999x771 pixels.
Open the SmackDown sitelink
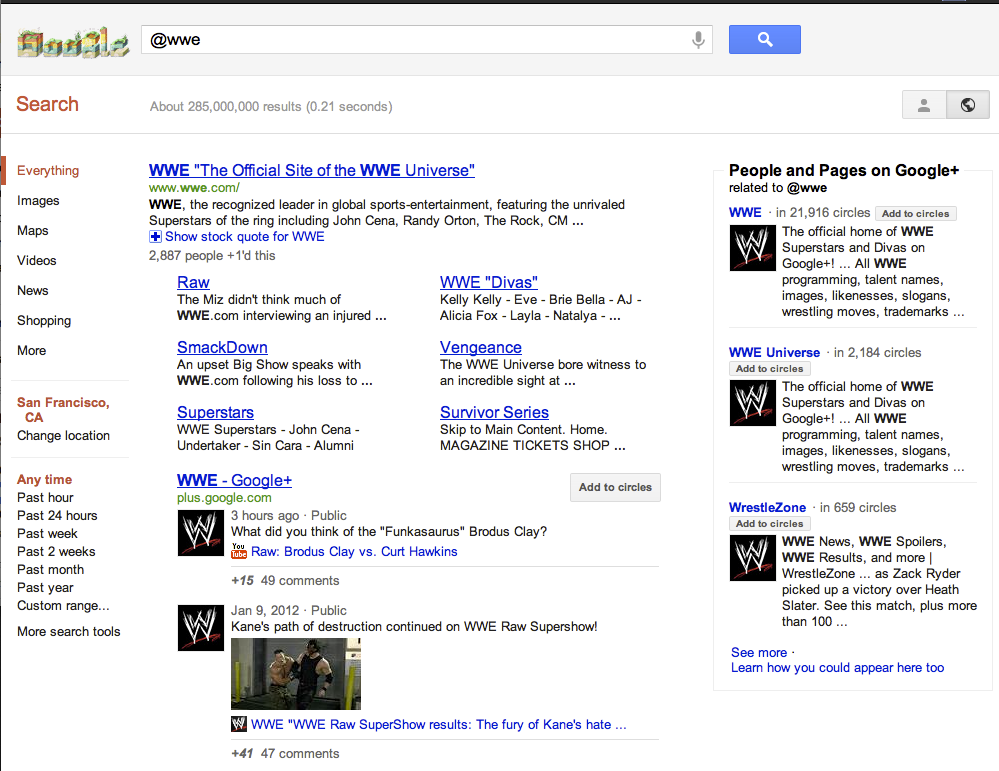(222, 347)
